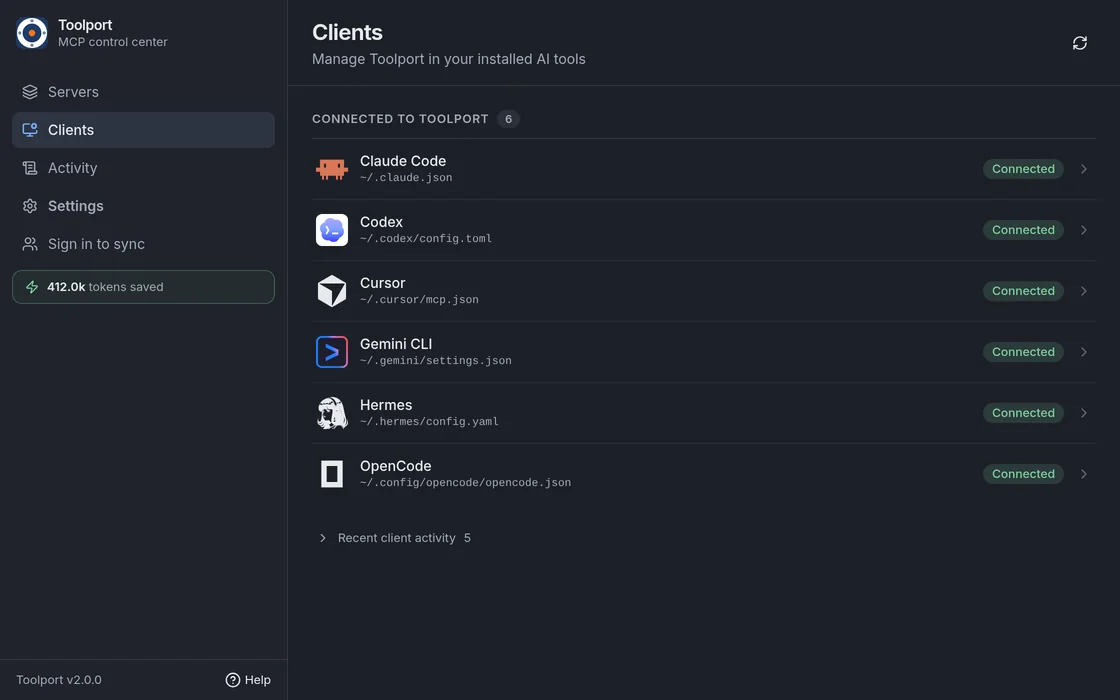
Task: Select the Clients sidebar item
Action: [144, 130]
